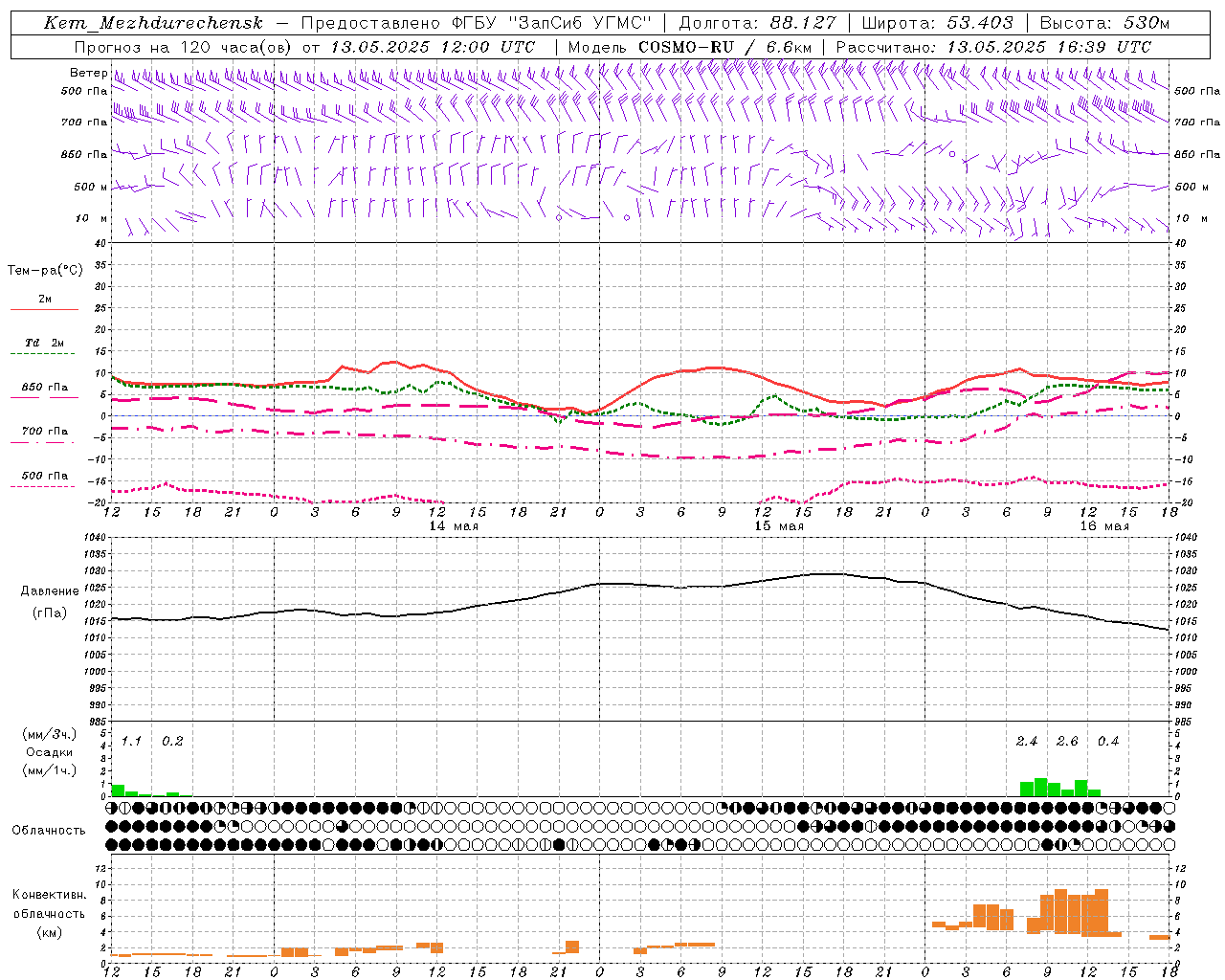This screenshot has width=1225, height=980.
Task: Click the 0.4 precipitation total value
Action: coord(1108,742)
